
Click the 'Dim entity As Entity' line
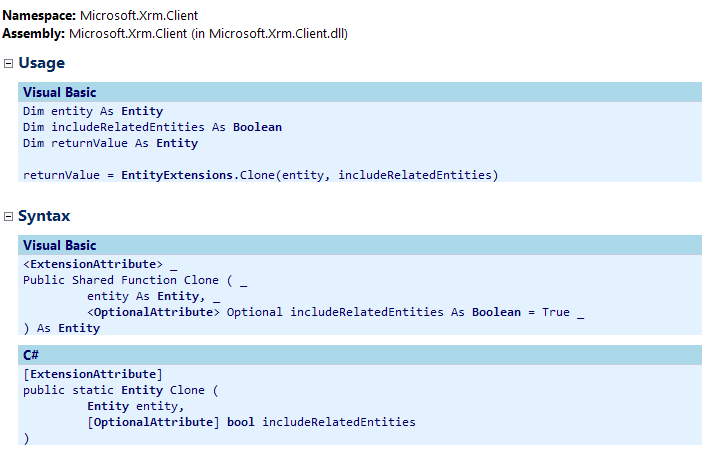pos(93,111)
